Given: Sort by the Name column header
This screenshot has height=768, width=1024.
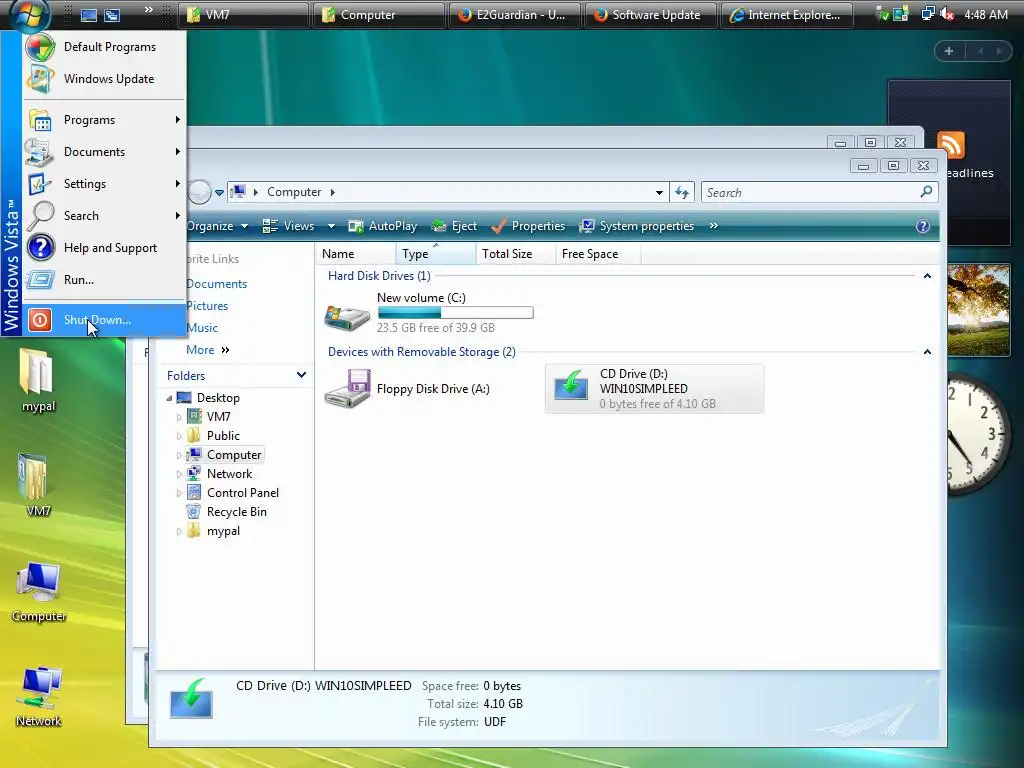Looking at the screenshot, I should click(x=356, y=254).
